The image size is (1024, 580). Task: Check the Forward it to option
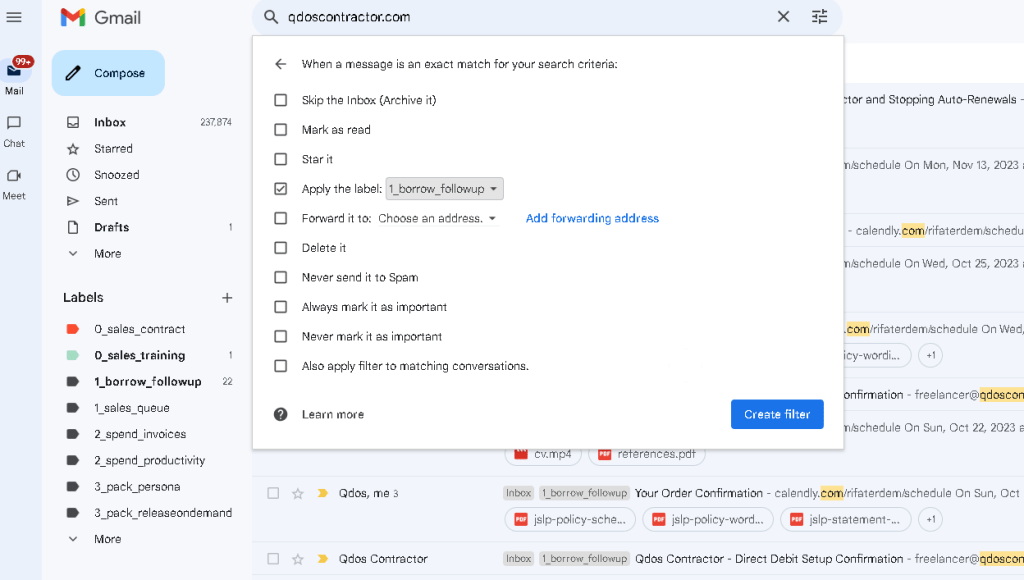tap(281, 218)
